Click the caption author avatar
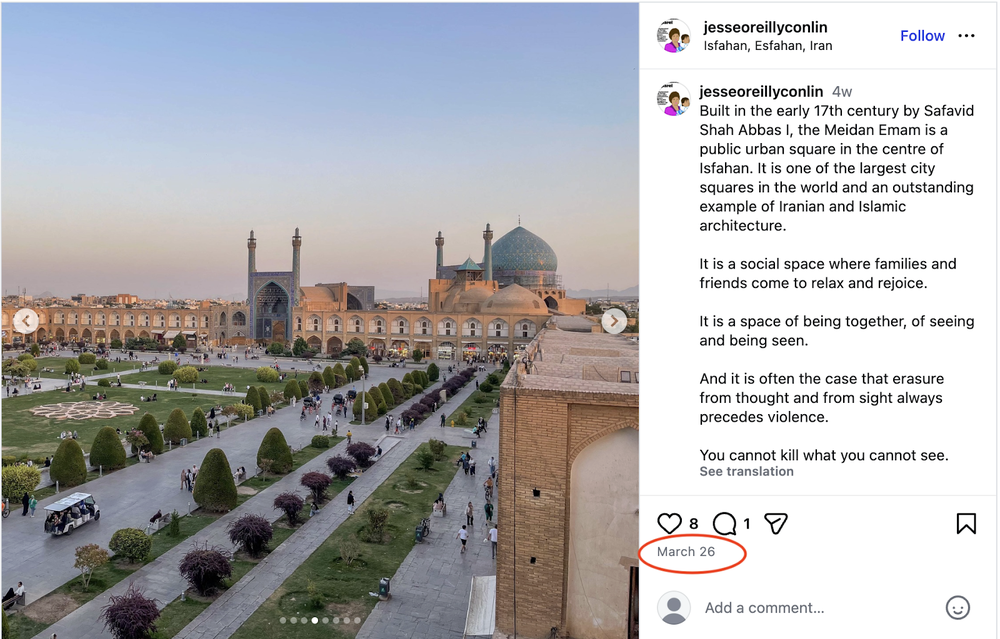This screenshot has height=639, width=1000. point(673,99)
